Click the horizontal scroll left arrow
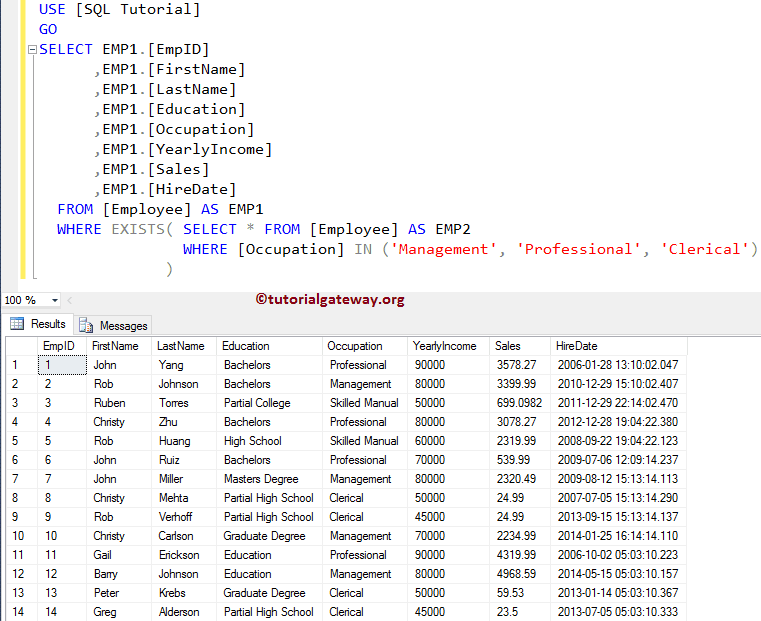Viewport: 761px width, 621px height. tap(70, 300)
